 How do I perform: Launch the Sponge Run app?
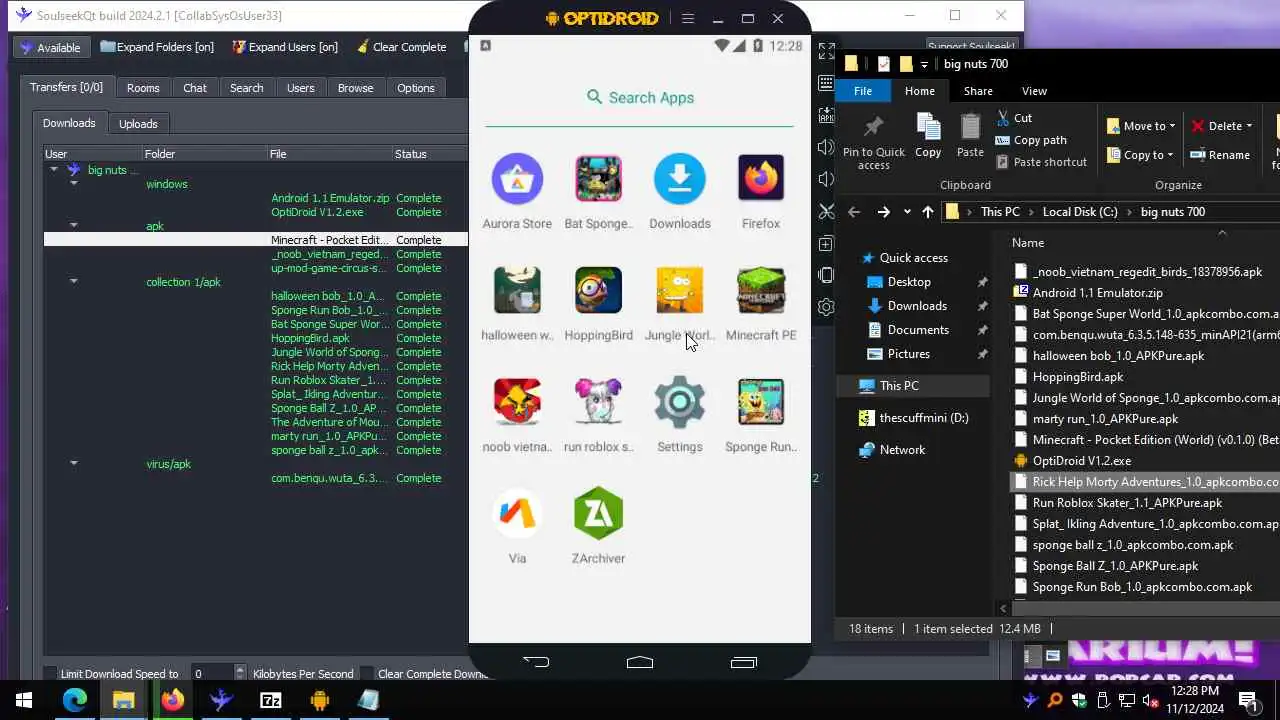click(761, 402)
